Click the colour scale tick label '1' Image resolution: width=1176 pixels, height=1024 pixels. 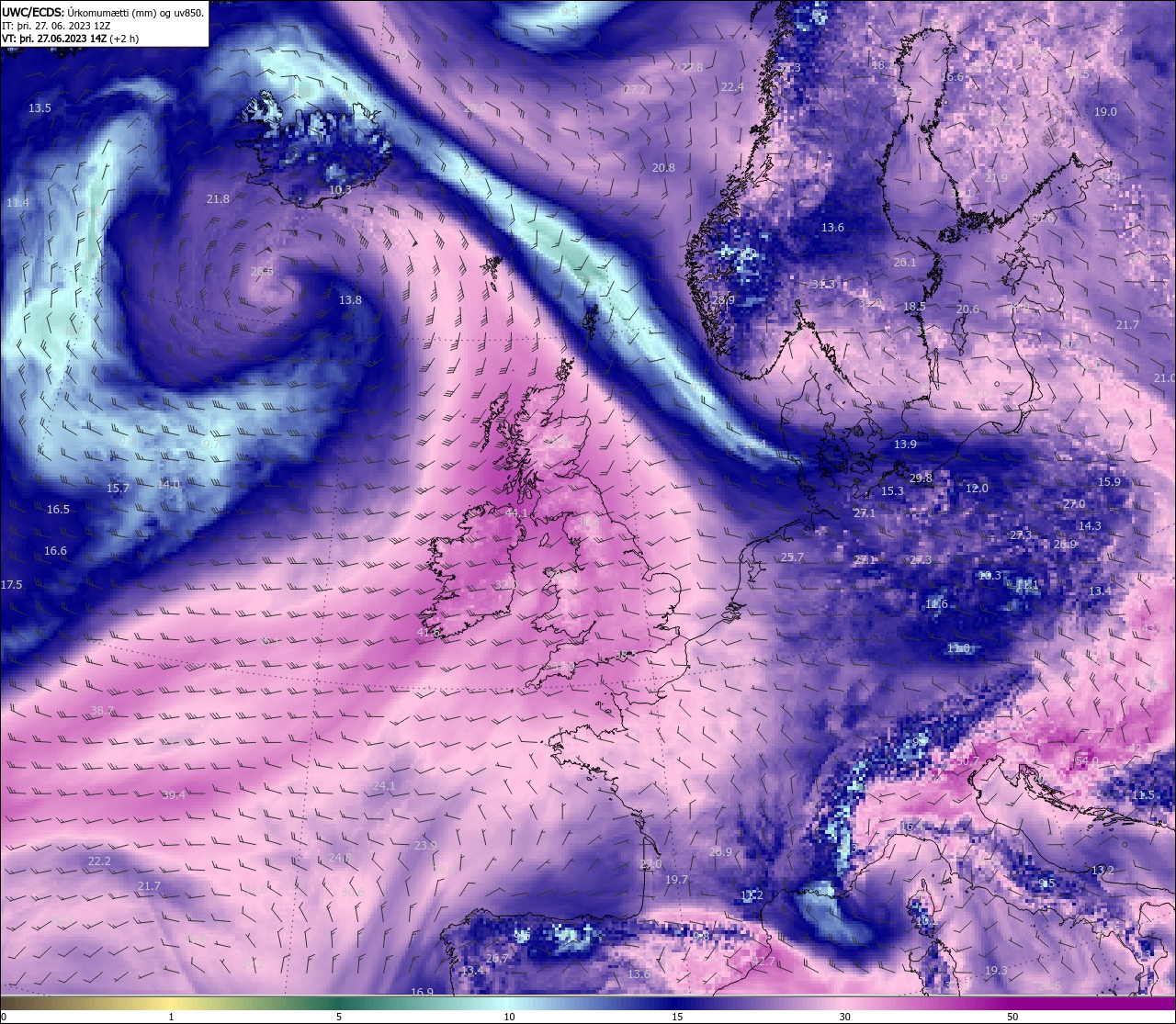(171, 1017)
